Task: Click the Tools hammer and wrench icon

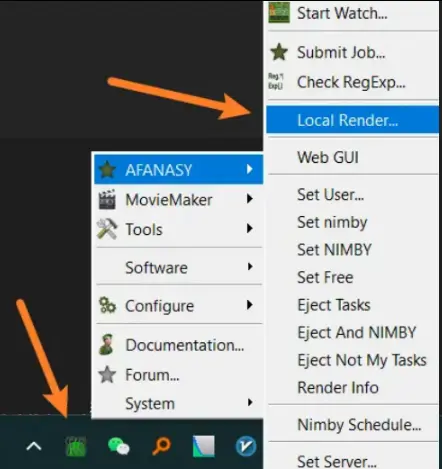Action: [107, 229]
